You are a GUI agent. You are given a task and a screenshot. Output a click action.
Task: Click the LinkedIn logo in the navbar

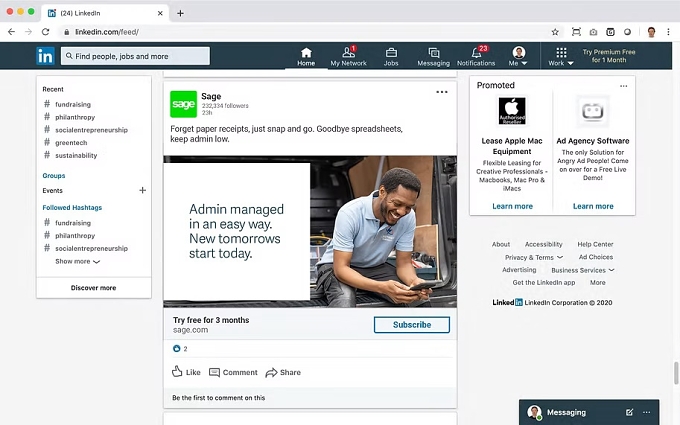pos(45,56)
